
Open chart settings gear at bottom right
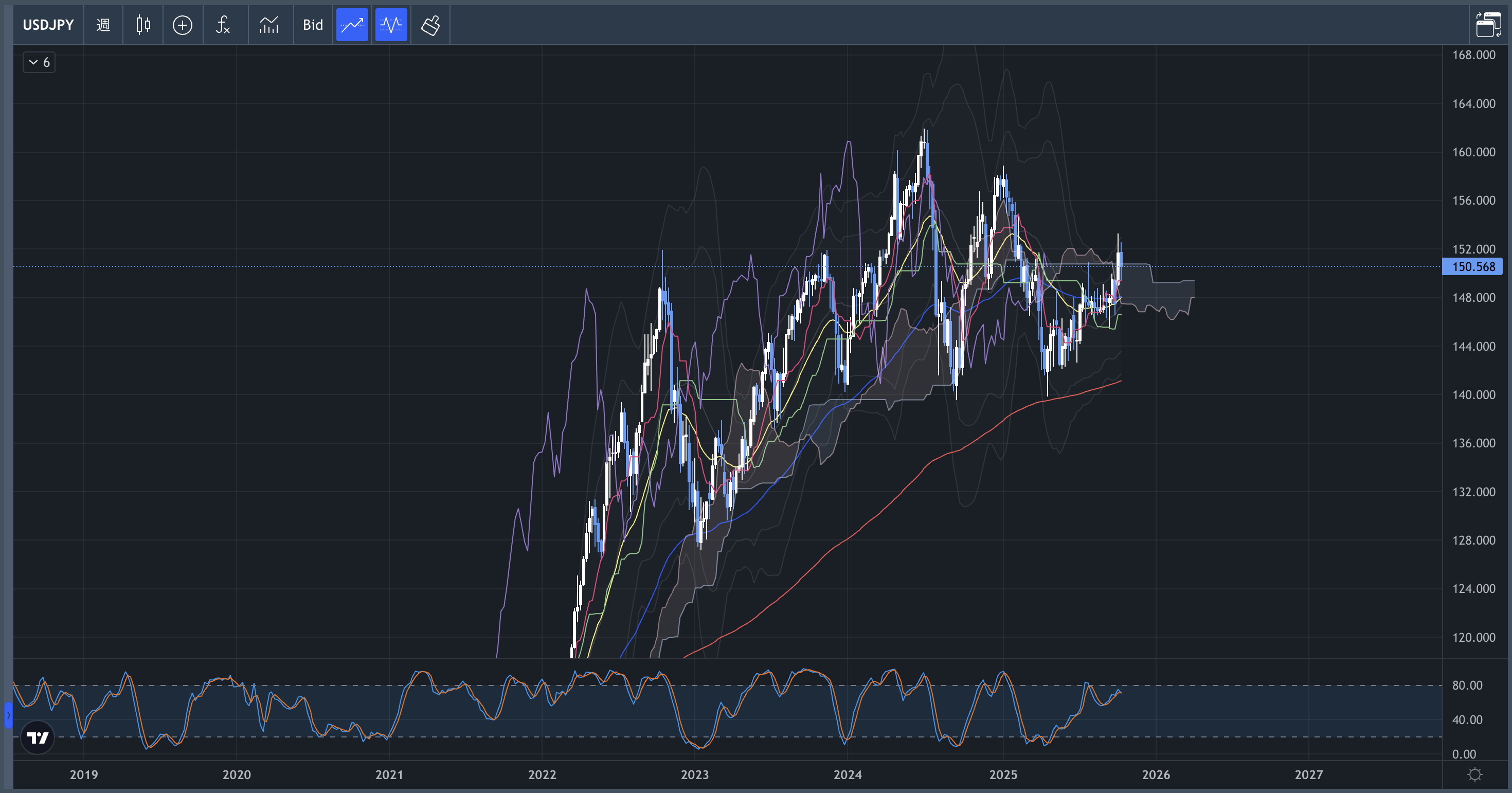[x=1474, y=775]
